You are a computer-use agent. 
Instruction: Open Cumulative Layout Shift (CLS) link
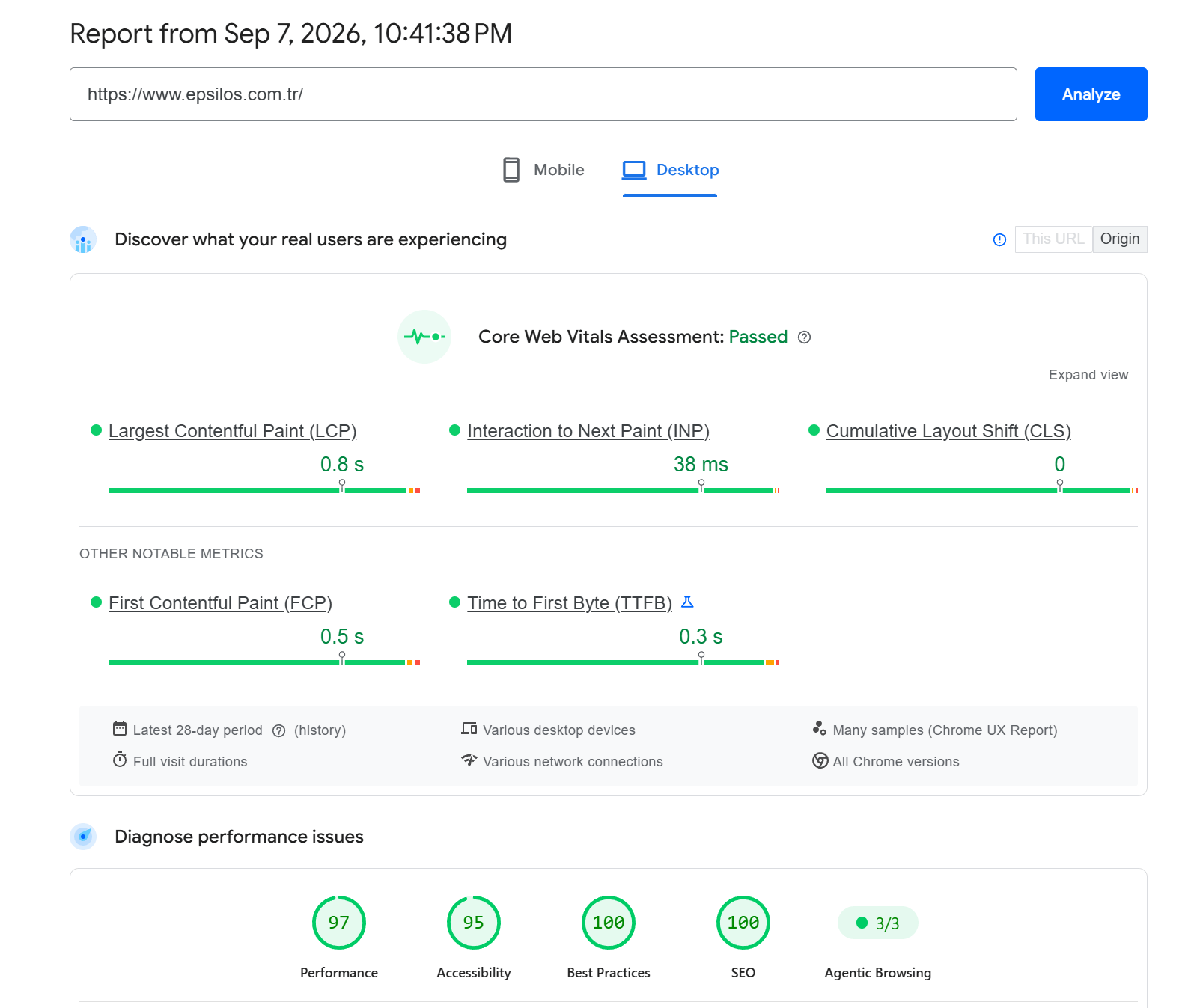(948, 431)
